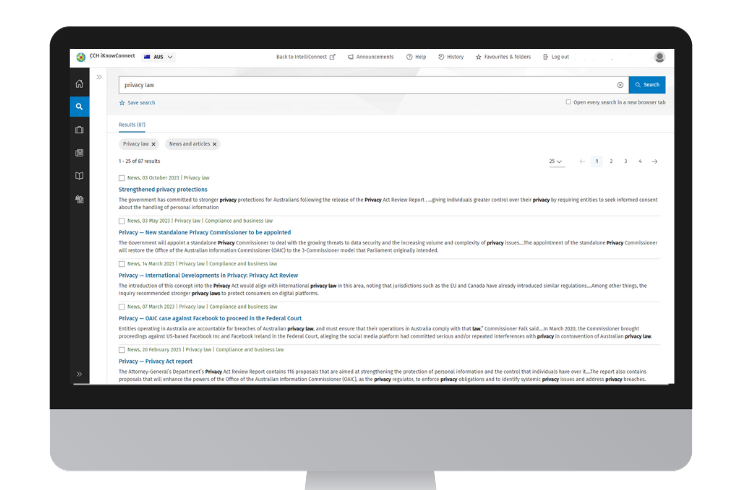Open the open-book icon in sidebar
The image size is (735, 490).
tap(79, 176)
